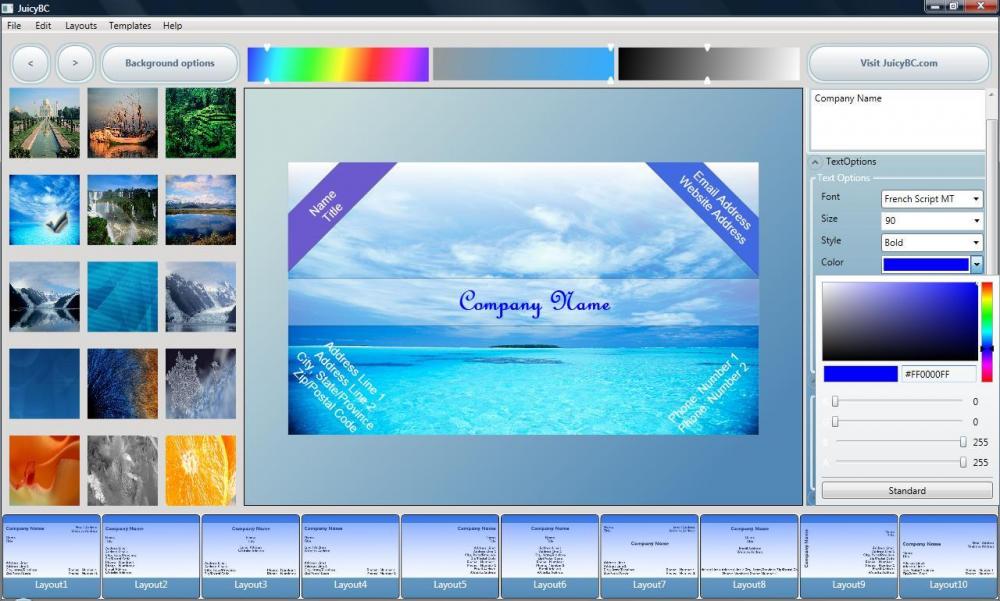Image resolution: width=1000 pixels, height=601 pixels.
Task: Open the Templates menu
Action: click(130, 25)
